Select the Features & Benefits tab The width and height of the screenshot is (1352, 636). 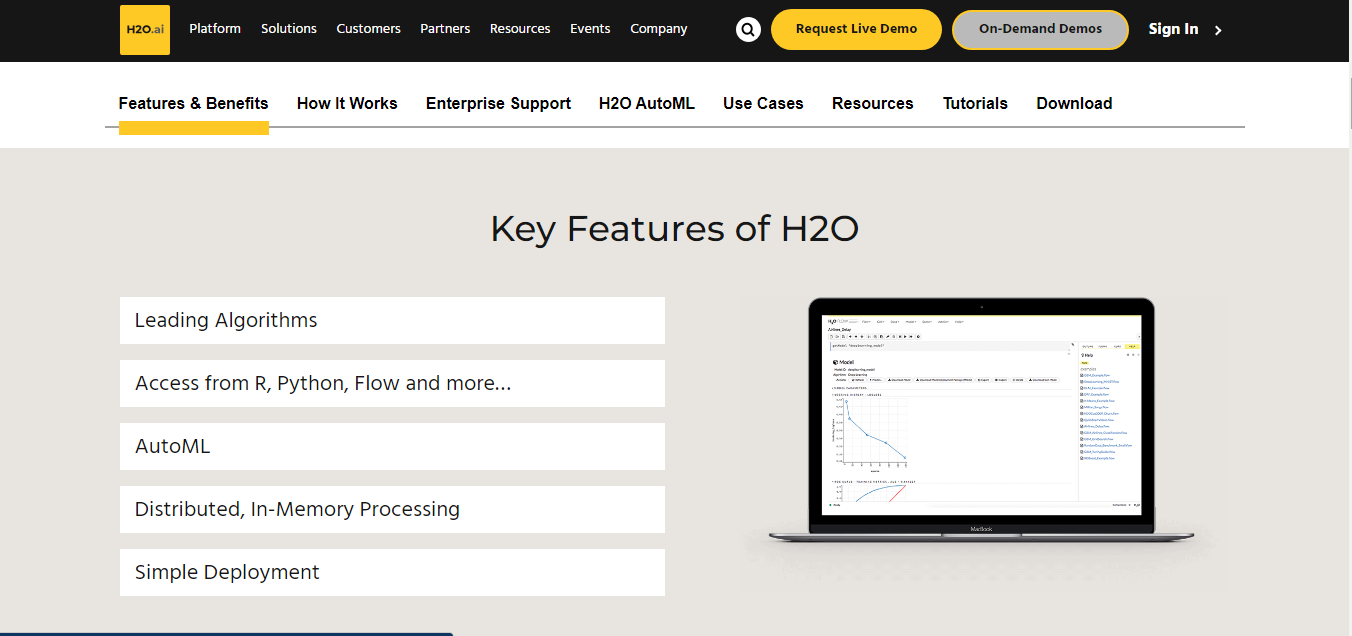[194, 103]
